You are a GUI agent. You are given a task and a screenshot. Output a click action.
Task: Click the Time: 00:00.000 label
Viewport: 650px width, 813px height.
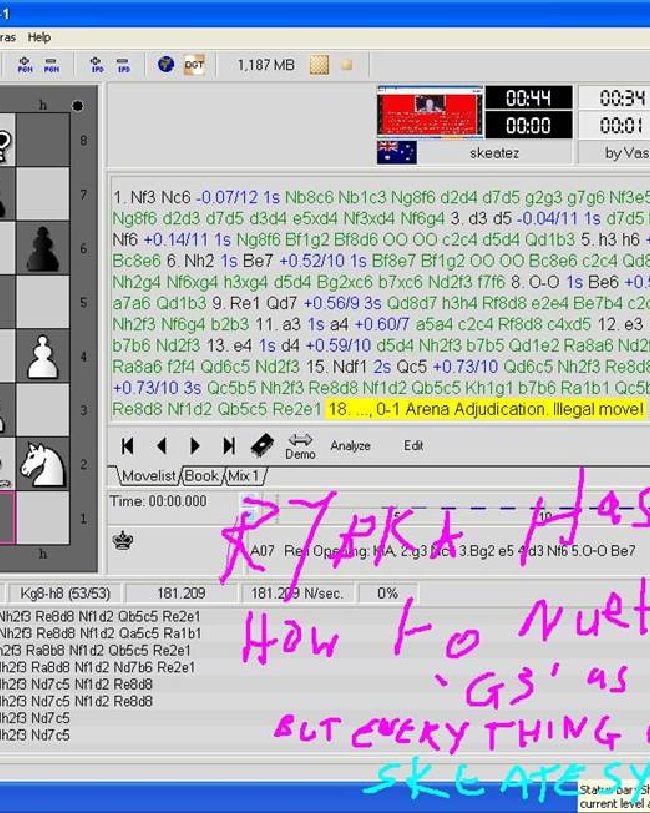click(158, 501)
